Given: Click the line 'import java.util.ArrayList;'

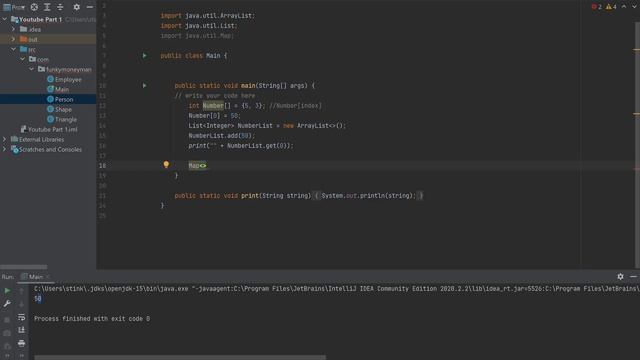Looking at the screenshot, I should click(x=207, y=16).
